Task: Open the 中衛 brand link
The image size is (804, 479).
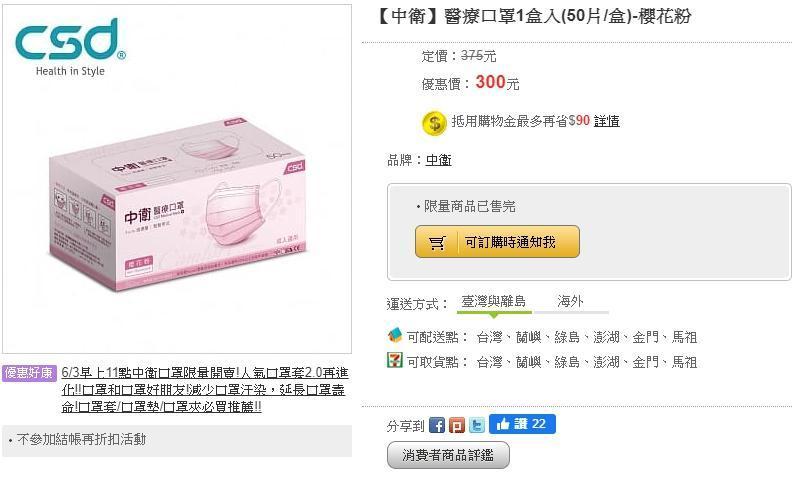Action: 438,160
